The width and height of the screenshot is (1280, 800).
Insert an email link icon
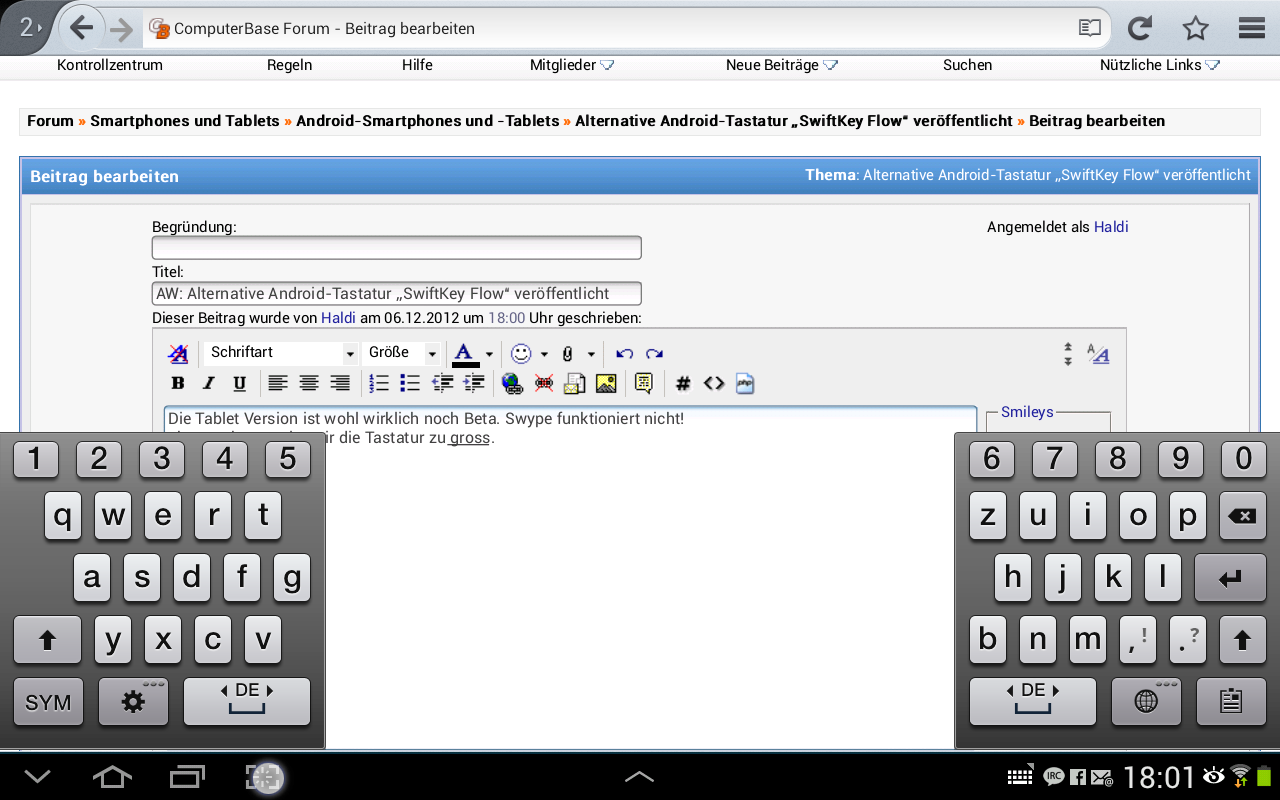[575, 383]
